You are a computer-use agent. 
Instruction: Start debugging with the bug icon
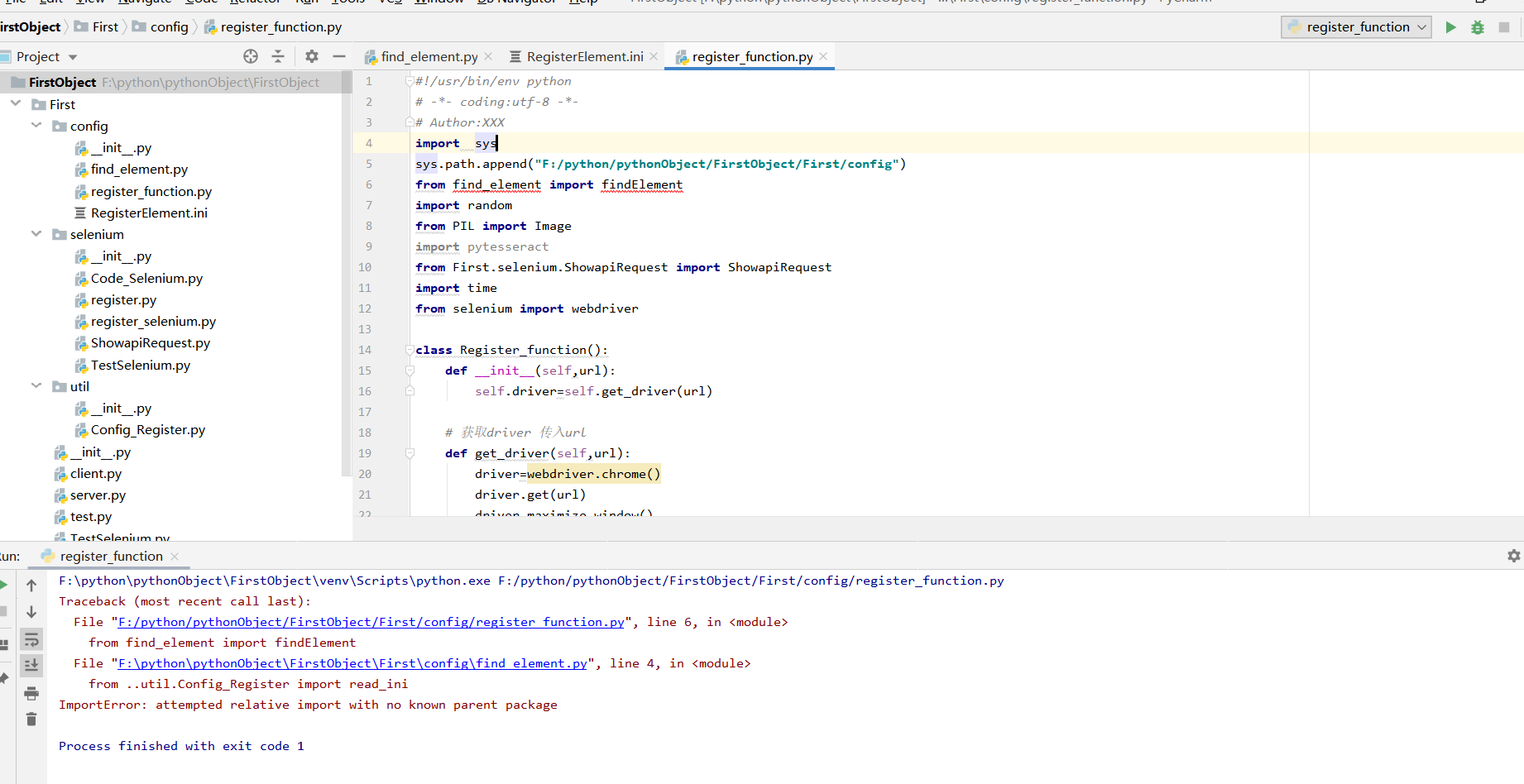click(1478, 27)
